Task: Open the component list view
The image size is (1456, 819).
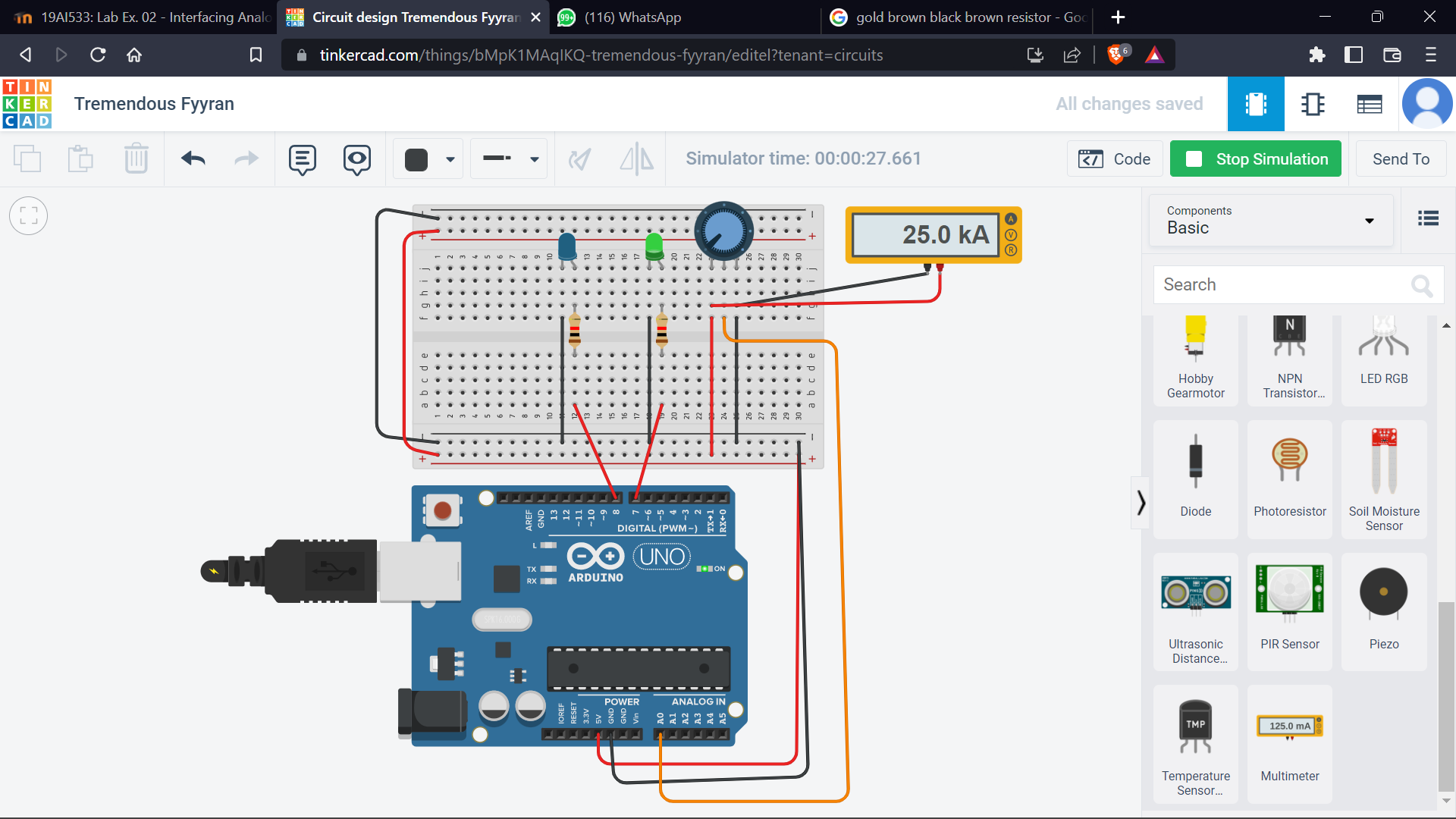Action: pyautogui.click(x=1370, y=104)
